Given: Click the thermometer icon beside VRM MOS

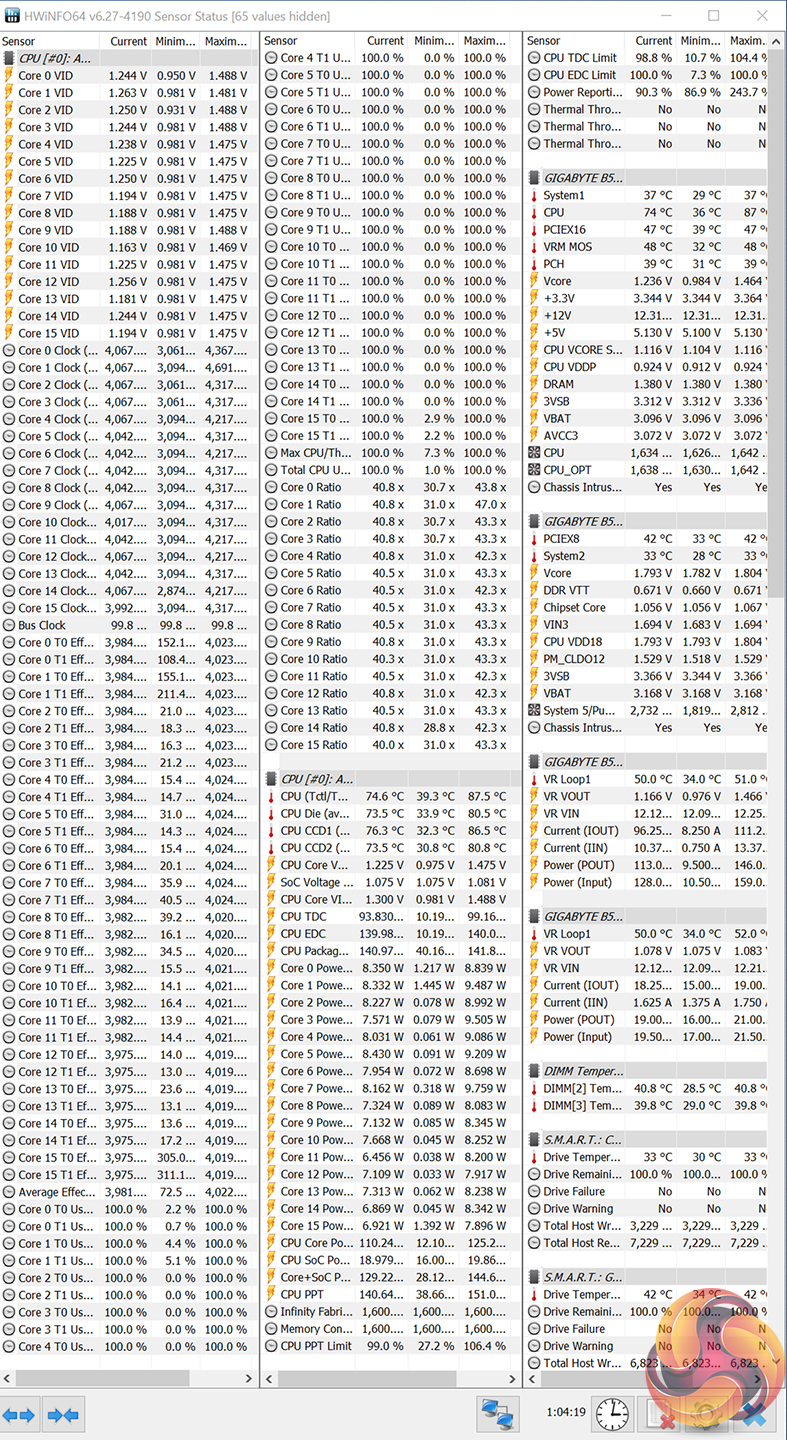Looking at the screenshot, I should coord(534,247).
